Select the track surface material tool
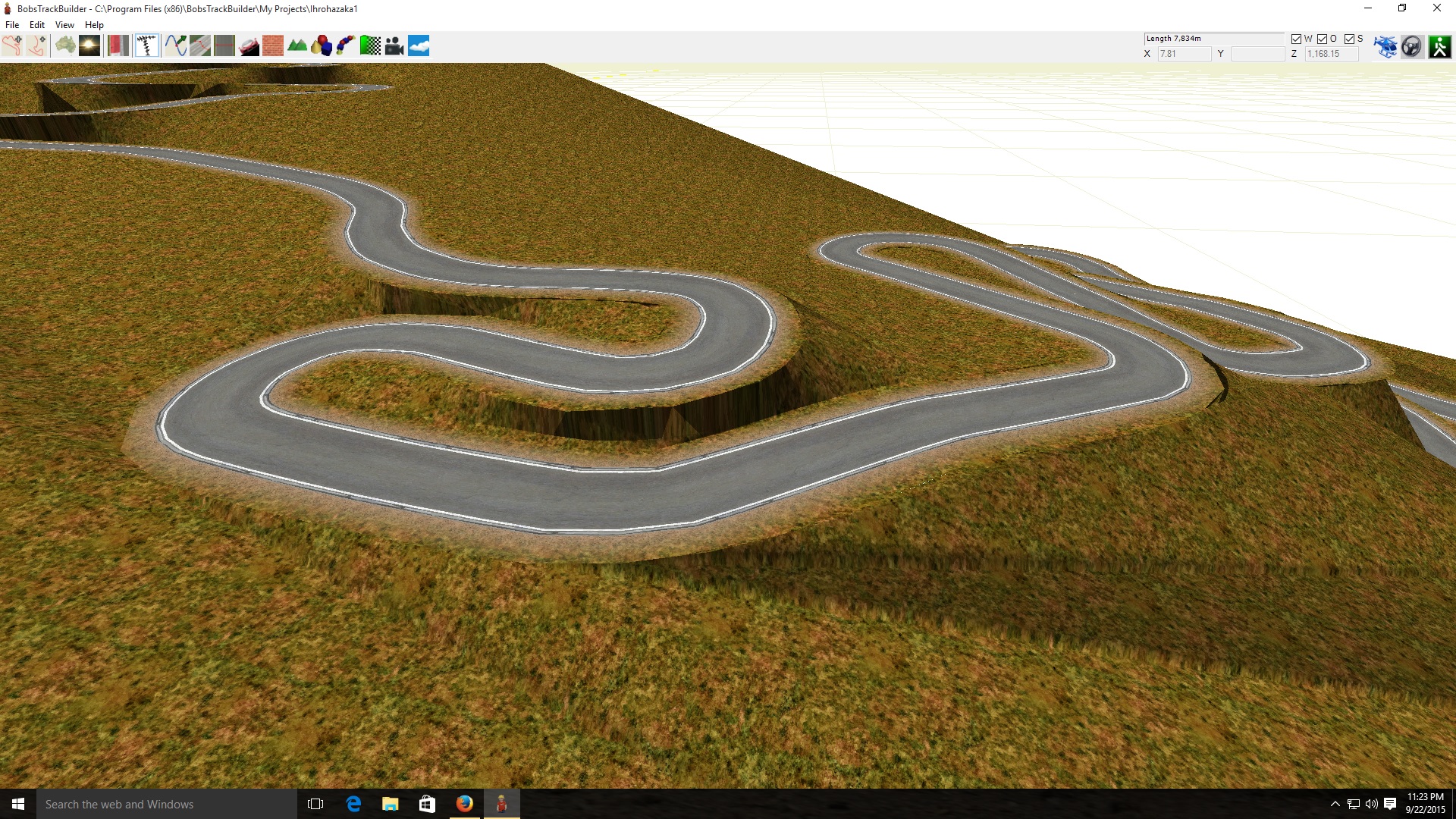 tap(118, 45)
